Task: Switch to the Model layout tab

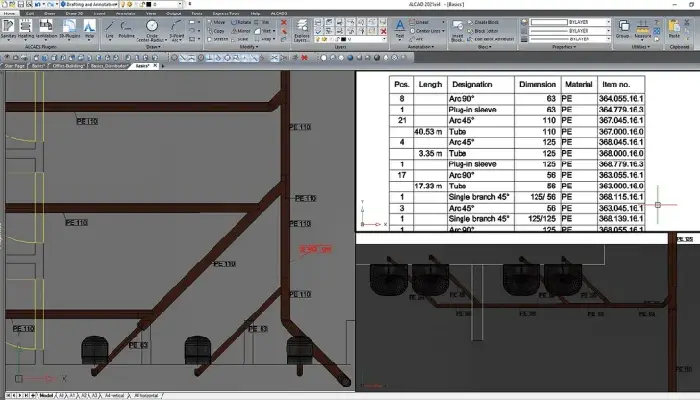Action: click(x=46, y=396)
